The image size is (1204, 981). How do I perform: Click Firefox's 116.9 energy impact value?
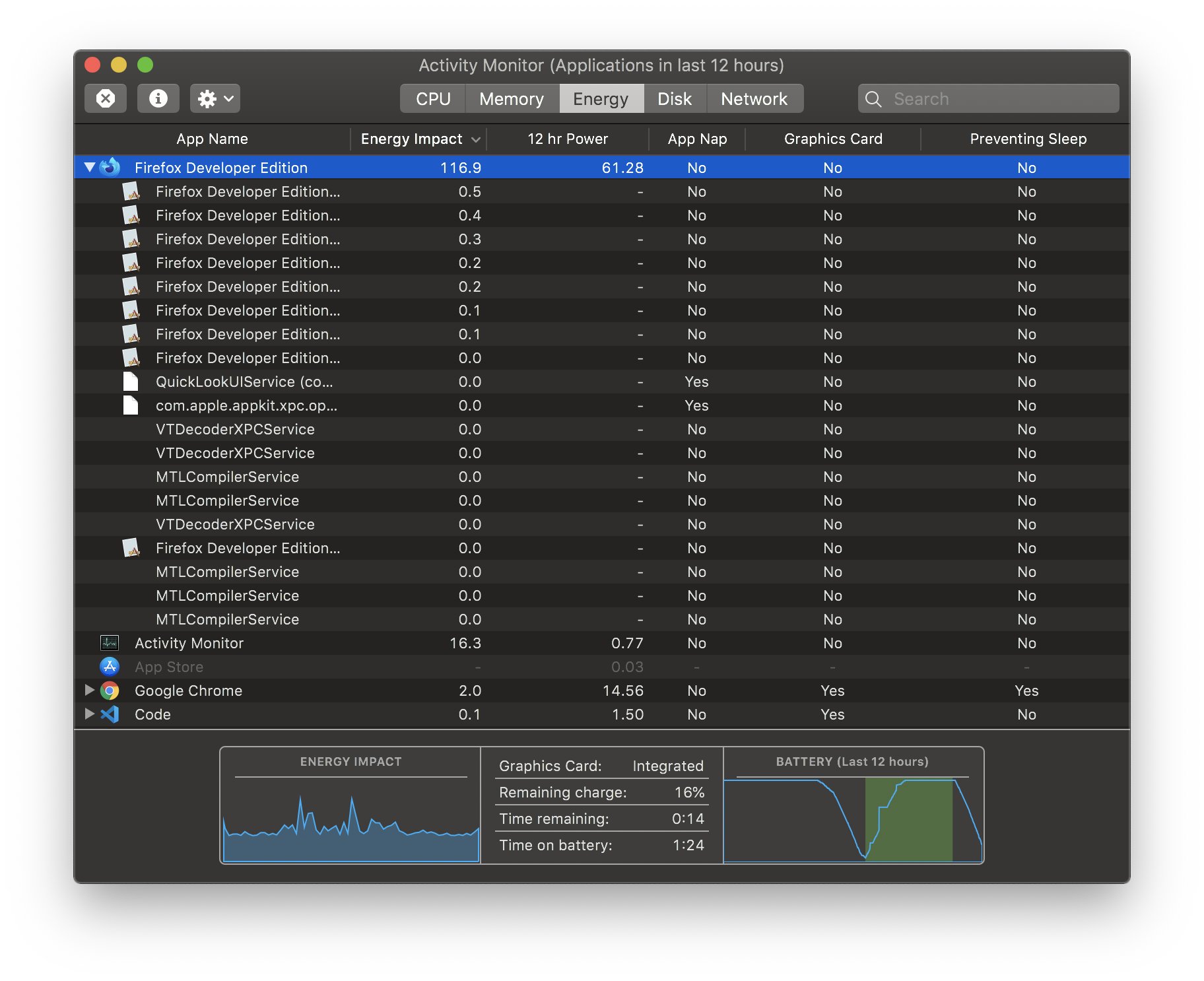[460, 168]
